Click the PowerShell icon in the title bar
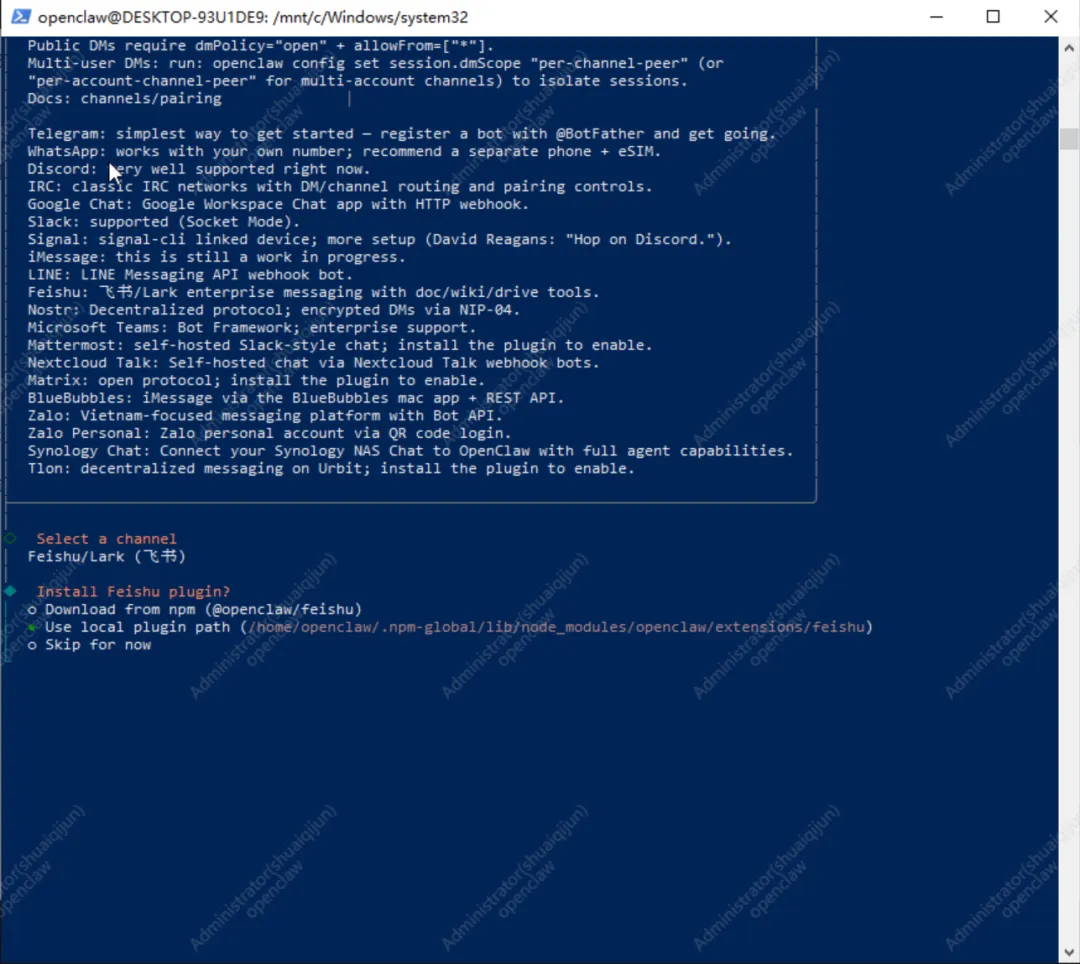 21,17
